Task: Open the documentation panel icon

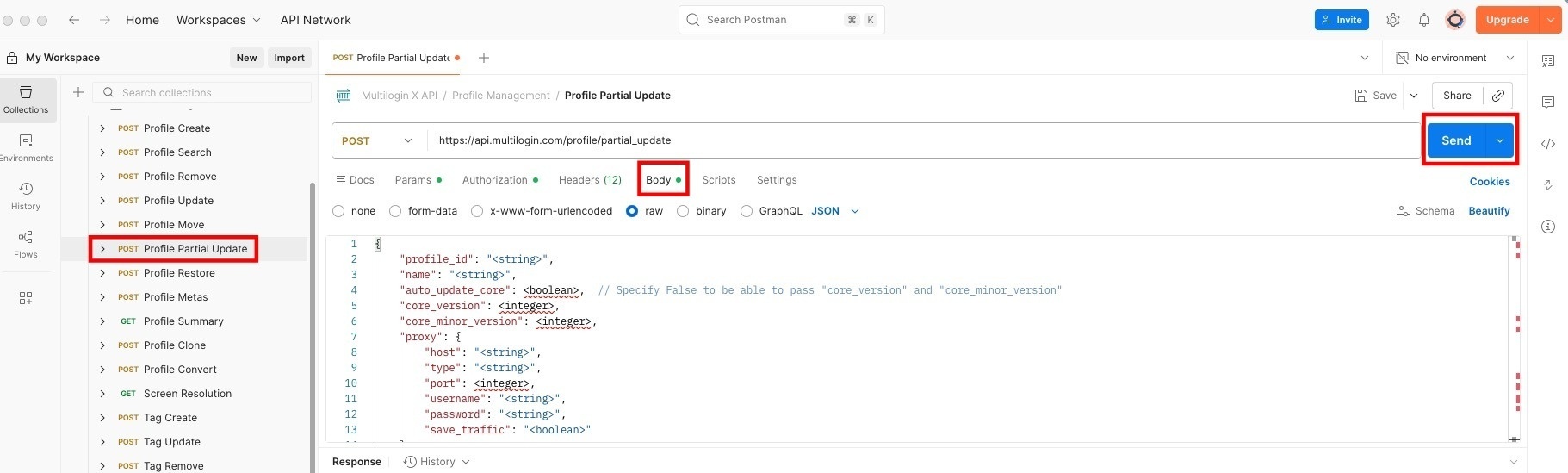Action: tap(1547, 61)
